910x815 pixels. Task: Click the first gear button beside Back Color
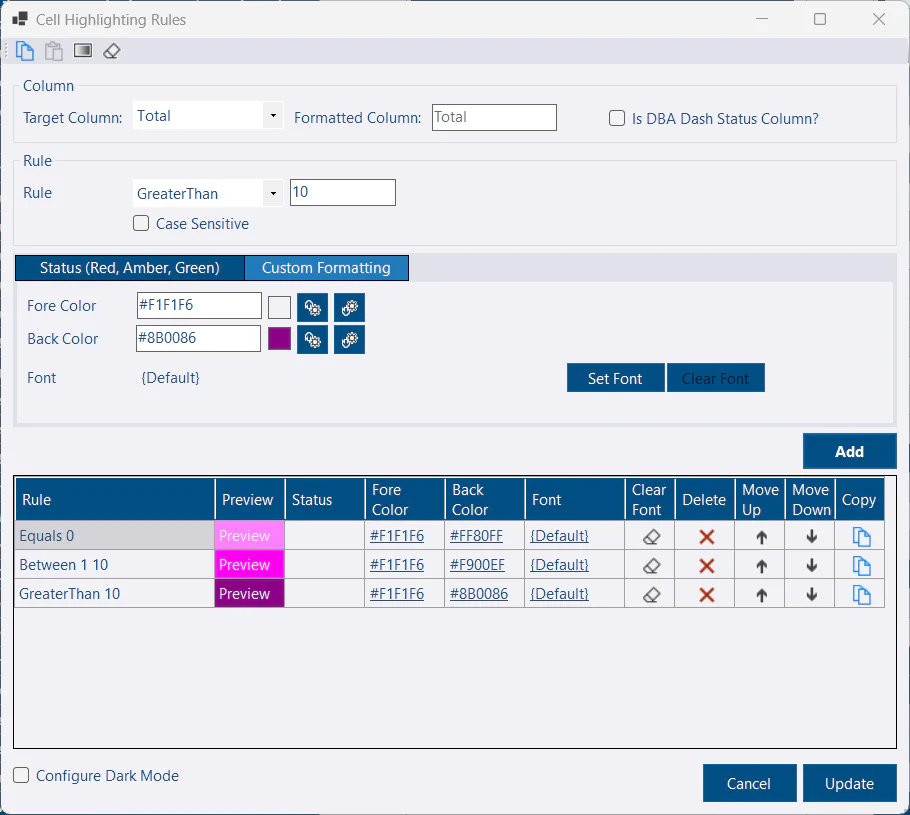pos(313,339)
